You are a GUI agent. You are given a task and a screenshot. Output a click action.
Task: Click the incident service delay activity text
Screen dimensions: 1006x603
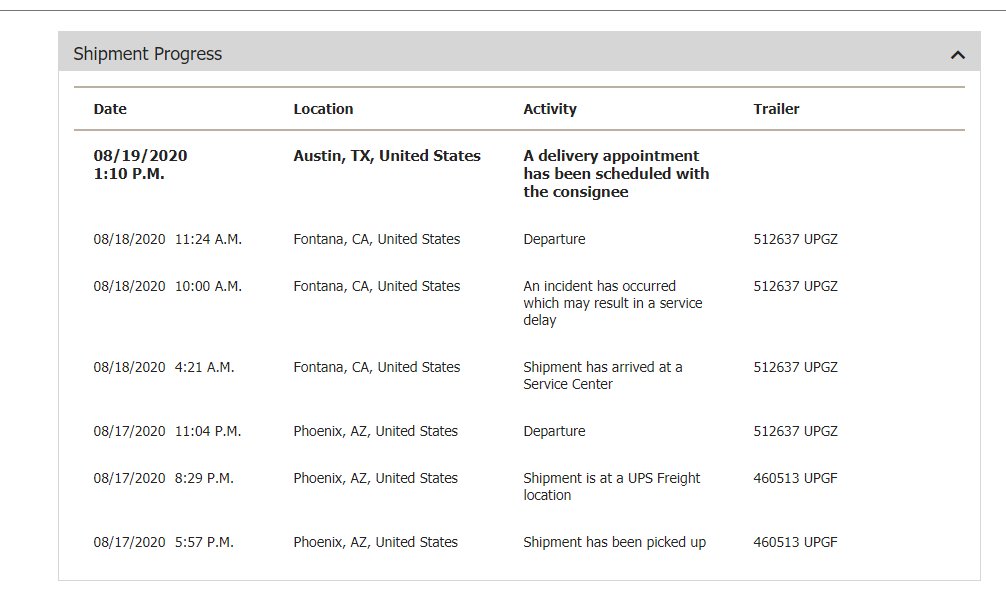tap(613, 303)
